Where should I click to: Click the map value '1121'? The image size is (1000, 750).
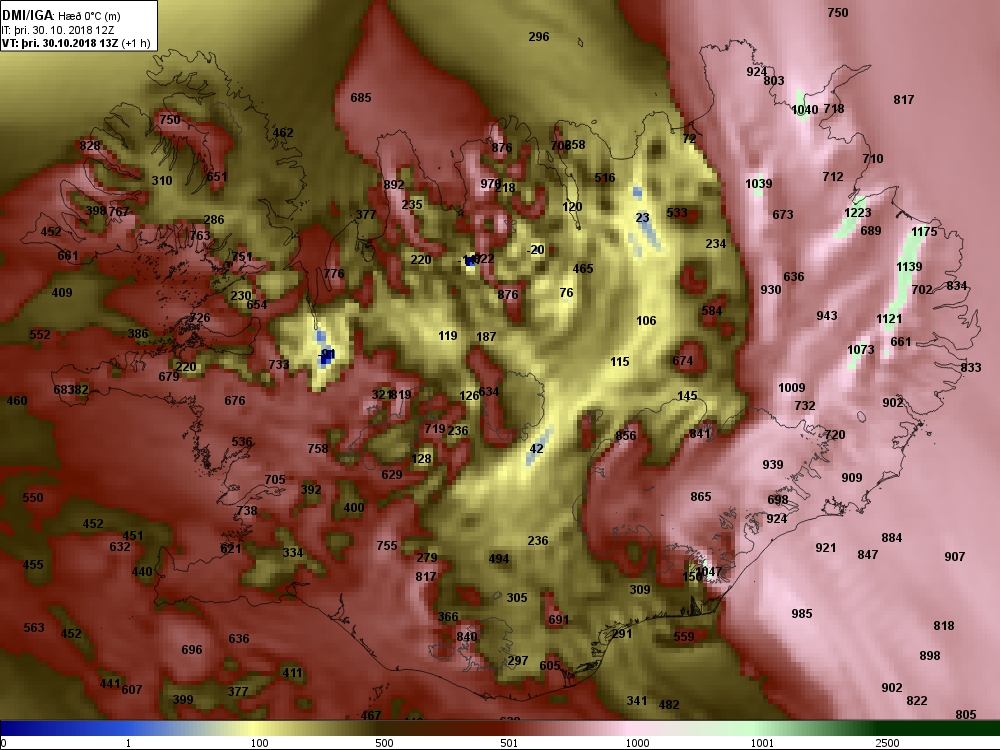pyautogui.click(x=889, y=318)
